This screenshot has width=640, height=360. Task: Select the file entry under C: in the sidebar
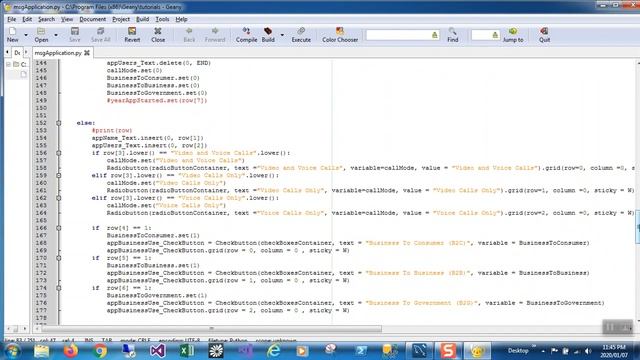click(x=23, y=74)
